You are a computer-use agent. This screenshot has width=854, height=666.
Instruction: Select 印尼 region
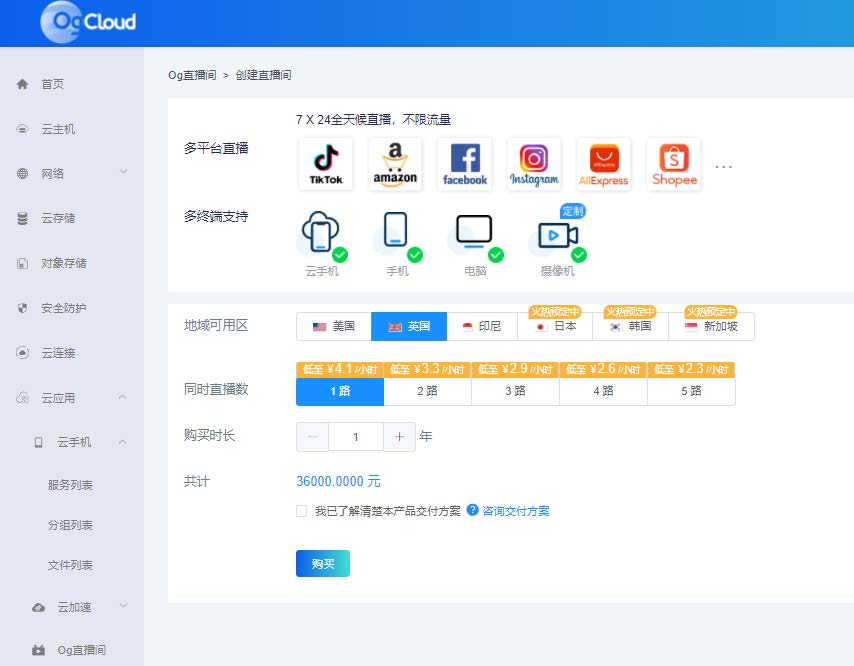(x=482, y=326)
